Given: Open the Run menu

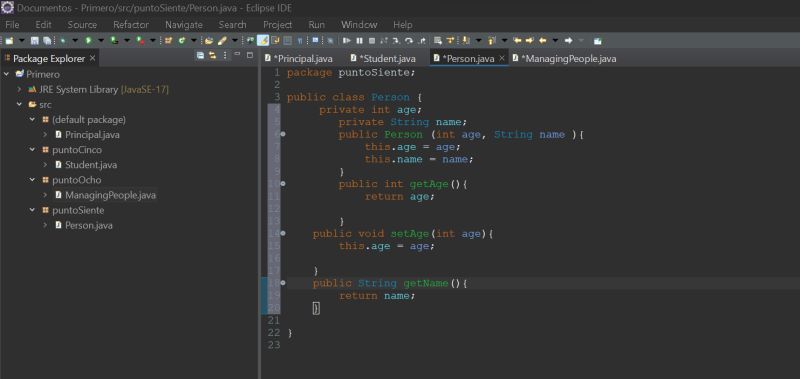Looking at the screenshot, I should click(316, 24).
